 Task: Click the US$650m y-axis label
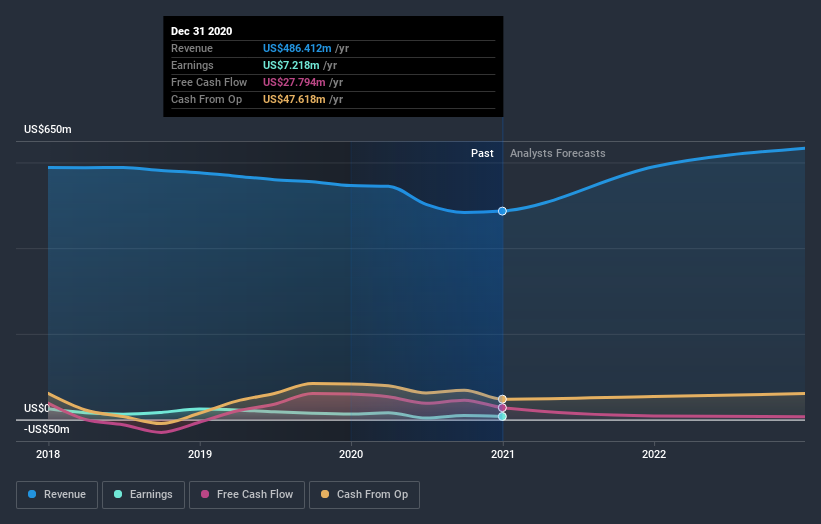pyautogui.click(x=48, y=129)
